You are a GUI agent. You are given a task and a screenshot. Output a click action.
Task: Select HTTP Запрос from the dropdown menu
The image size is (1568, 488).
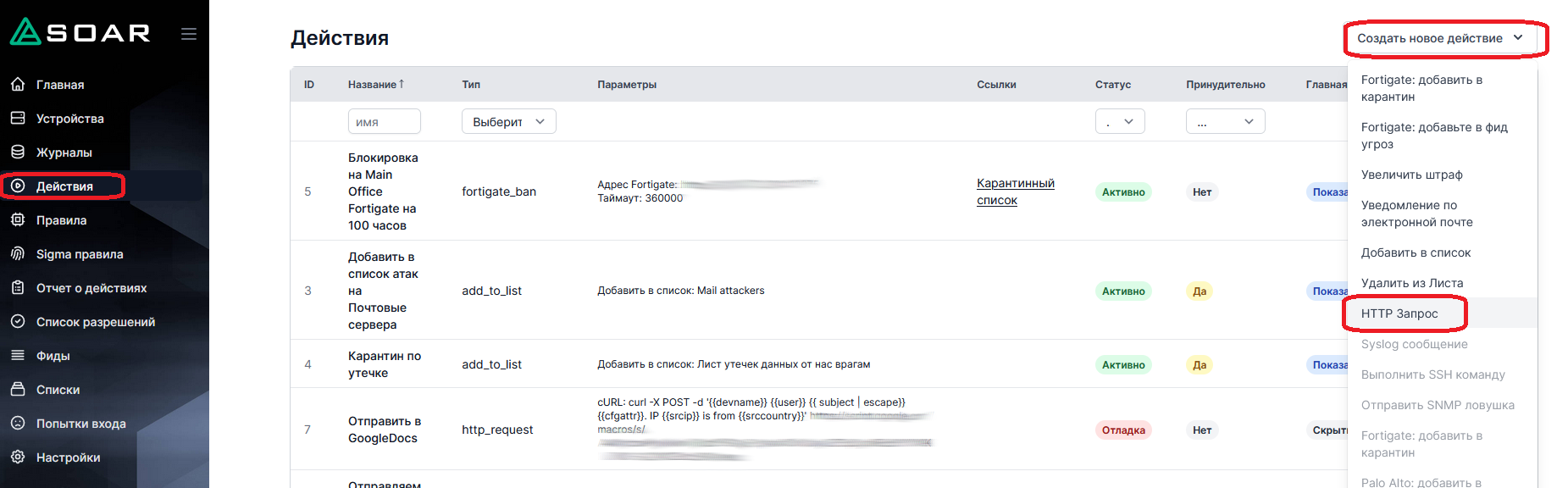[1399, 313]
